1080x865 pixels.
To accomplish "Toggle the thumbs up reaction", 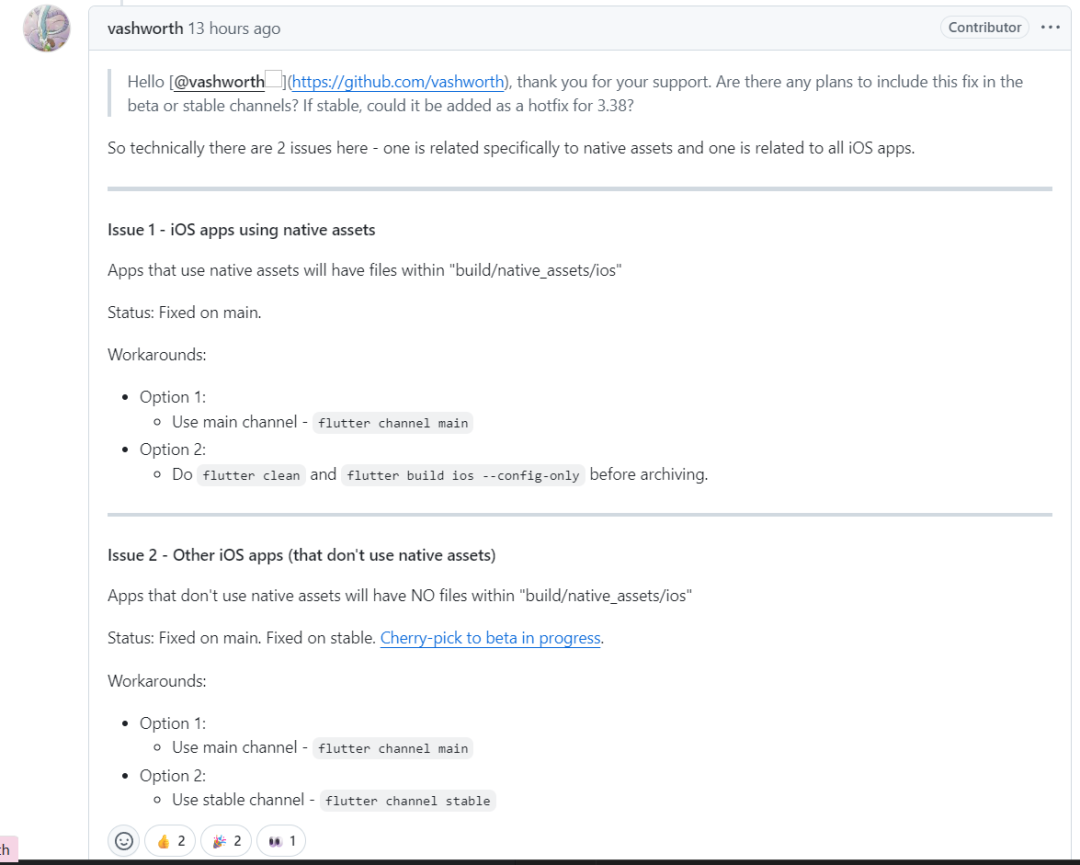I will click(x=171, y=841).
